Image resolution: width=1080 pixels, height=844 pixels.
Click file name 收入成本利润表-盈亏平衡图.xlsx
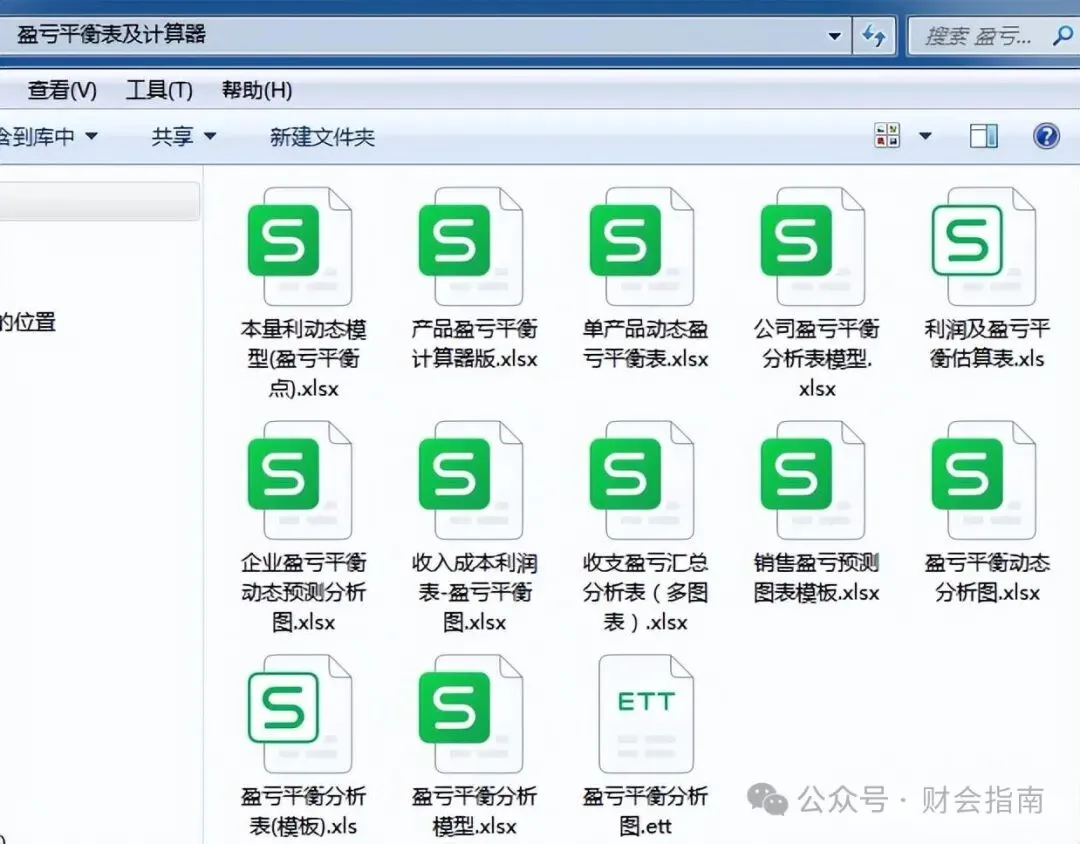pos(474,593)
